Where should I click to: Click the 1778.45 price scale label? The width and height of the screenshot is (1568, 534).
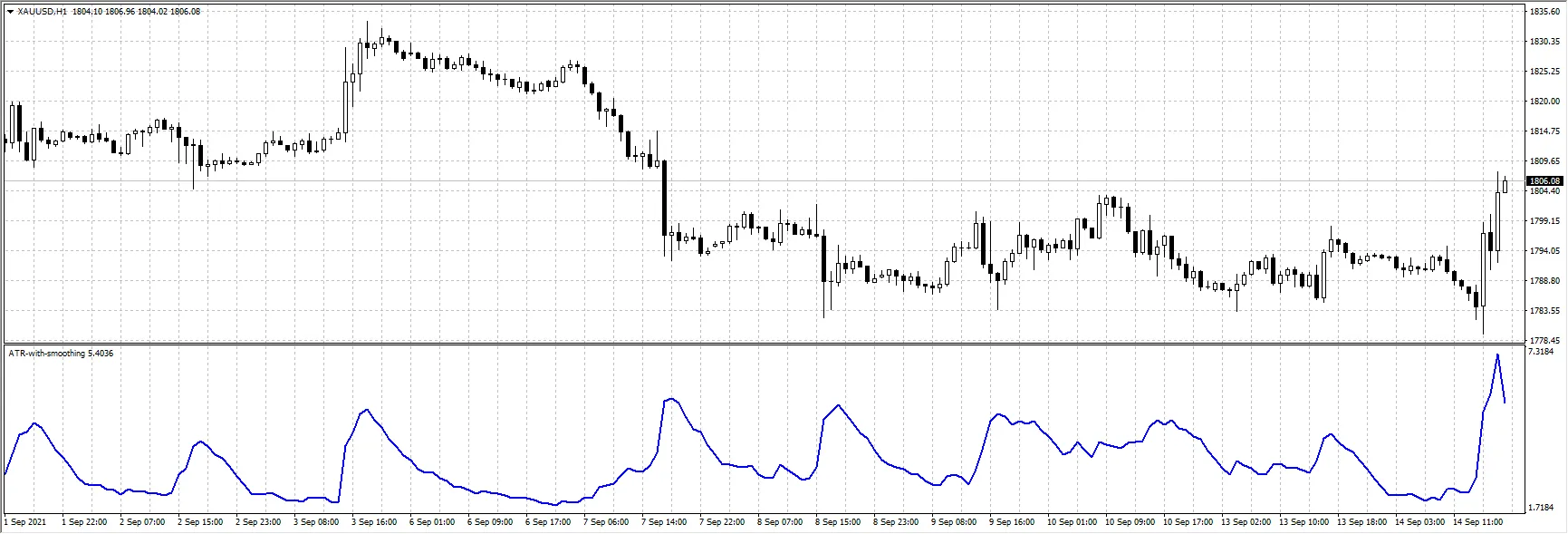coord(1544,341)
